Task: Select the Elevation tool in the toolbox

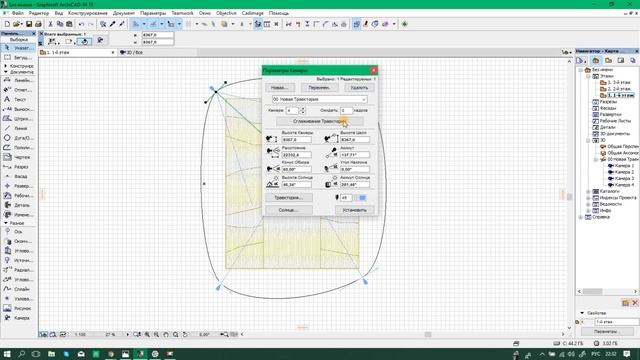Action: (18, 176)
